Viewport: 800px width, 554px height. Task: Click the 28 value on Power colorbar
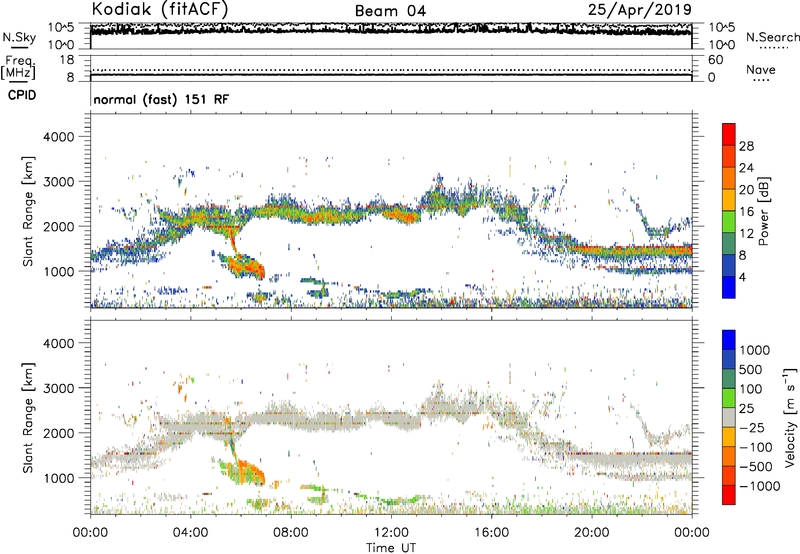746,146
